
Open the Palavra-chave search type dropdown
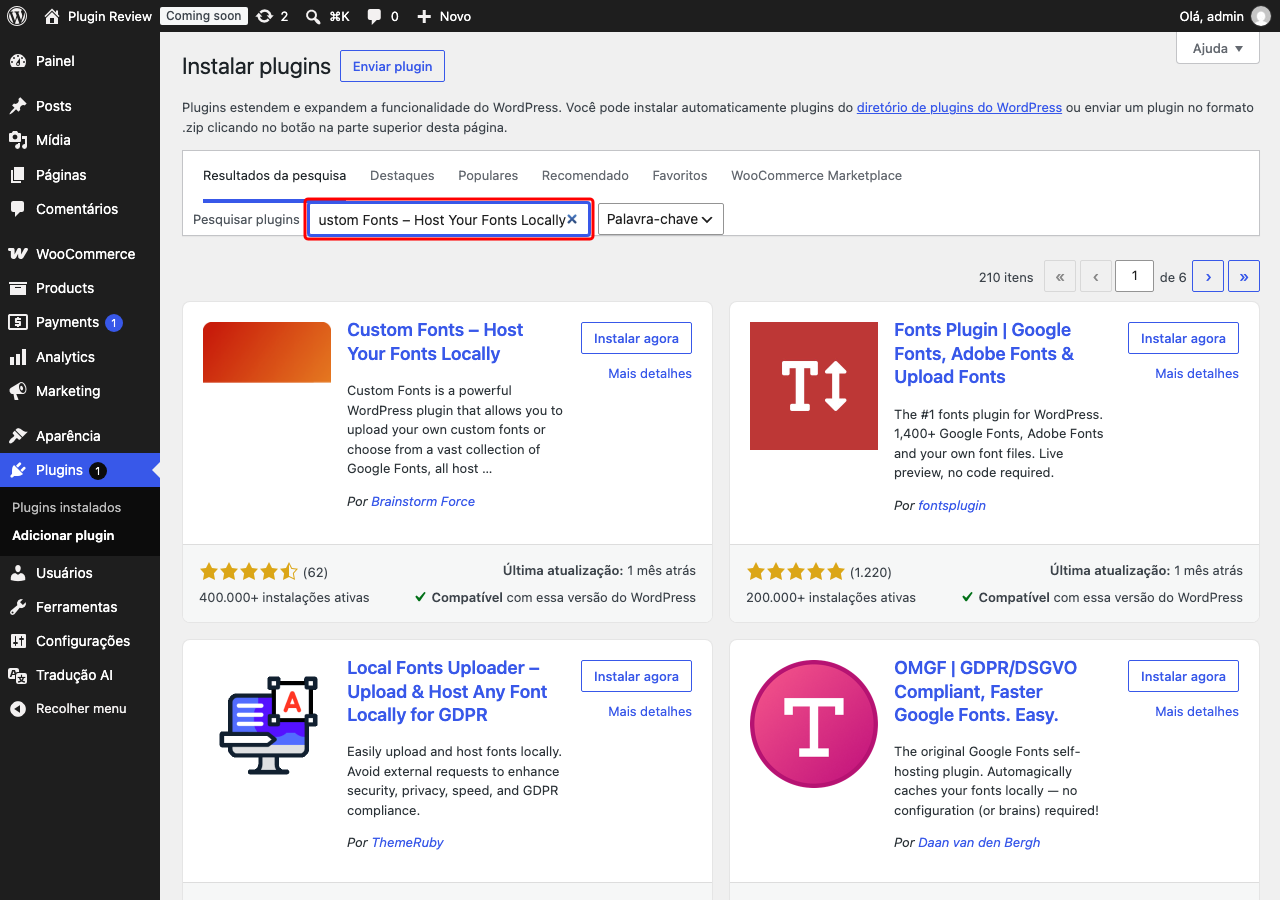[660, 219]
